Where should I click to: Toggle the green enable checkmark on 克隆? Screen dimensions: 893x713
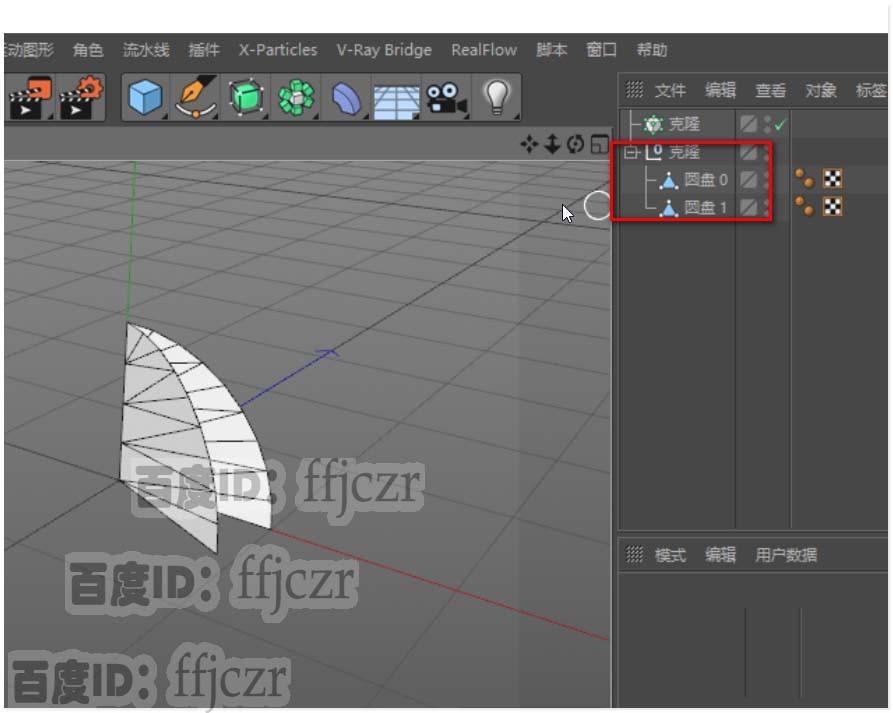(782, 123)
